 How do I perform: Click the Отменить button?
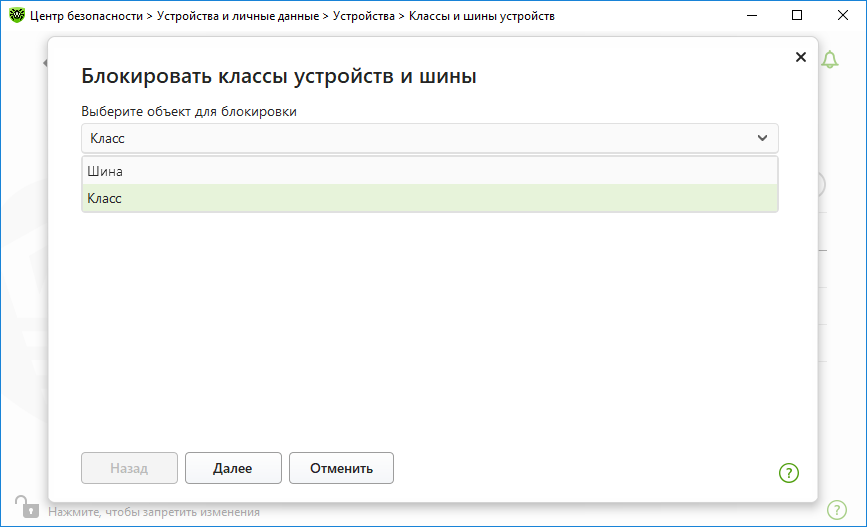coord(341,468)
